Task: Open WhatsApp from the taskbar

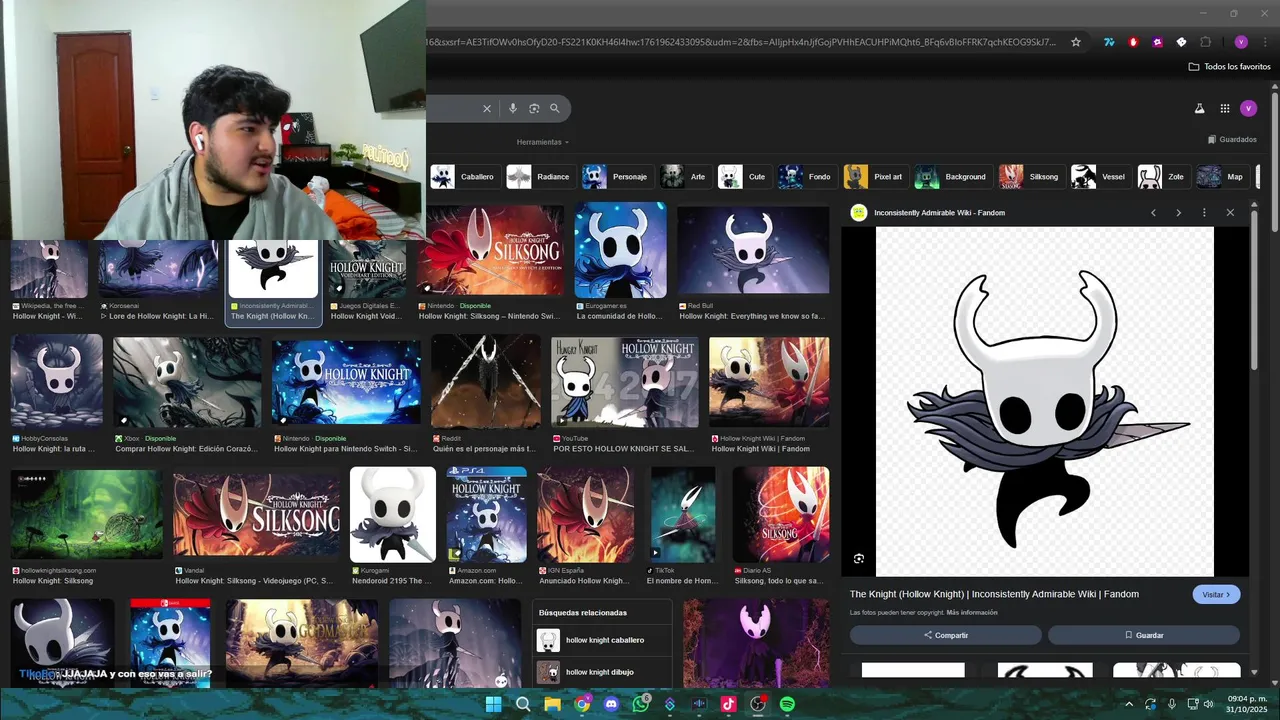Action: tap(641, 704)
